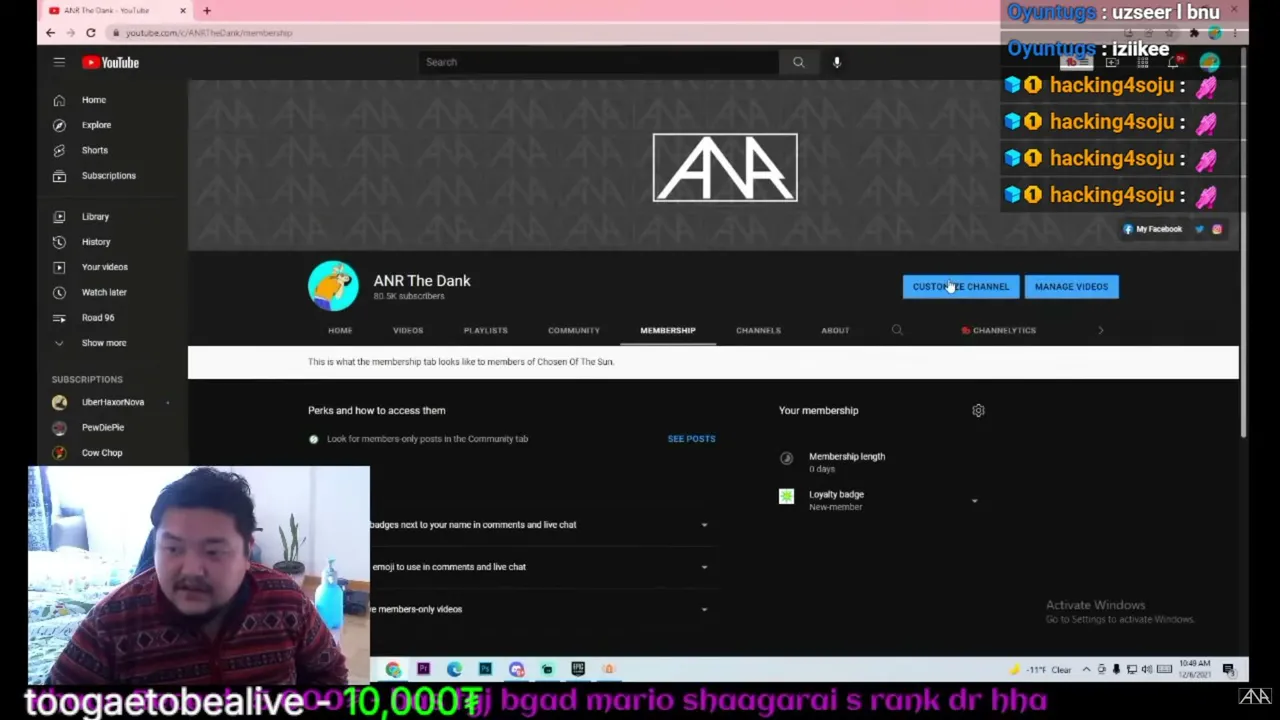Viewport: 1280px width, 720px height.
Task: Click the 'Perks and how to access them' heading
Action: click(x=377, y=410)
